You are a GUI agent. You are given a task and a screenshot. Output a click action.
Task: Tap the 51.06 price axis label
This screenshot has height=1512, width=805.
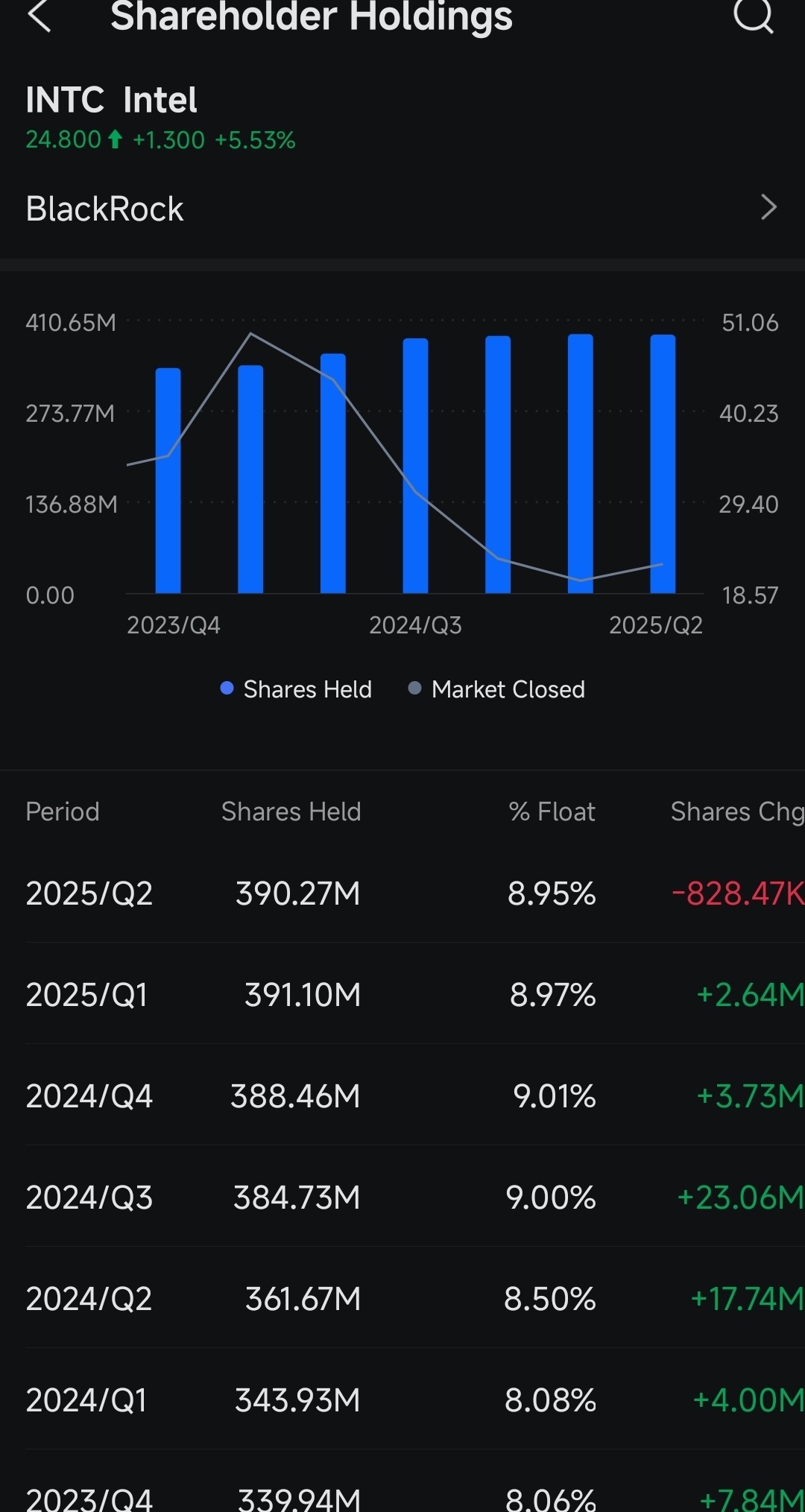pyautogui.click(x=750, y=323)
